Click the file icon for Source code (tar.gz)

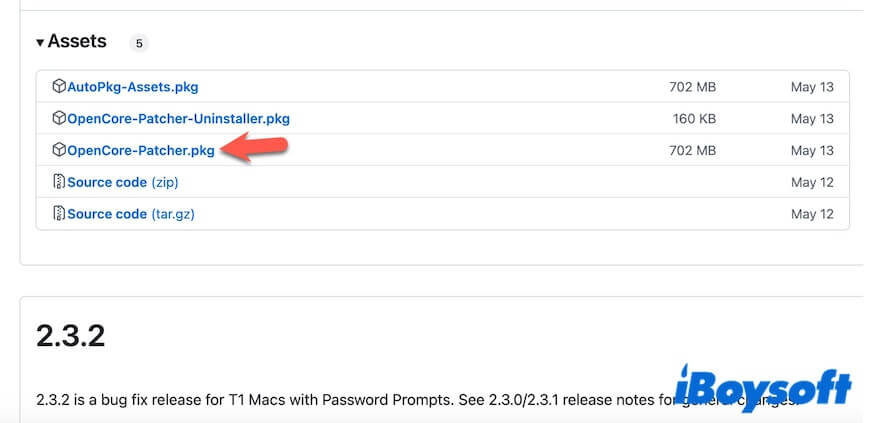coord(59,214)
